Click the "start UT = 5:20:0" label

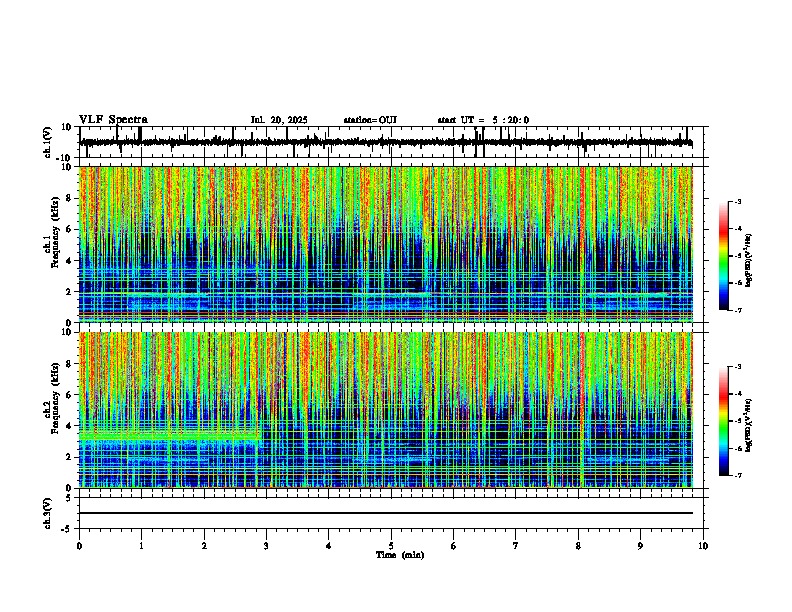[483, 120]
